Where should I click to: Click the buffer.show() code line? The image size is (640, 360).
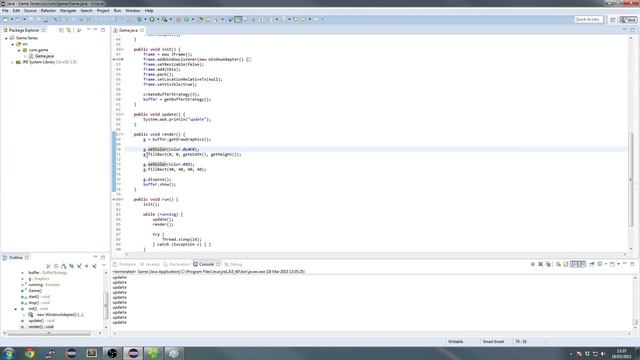coord(159,184)
